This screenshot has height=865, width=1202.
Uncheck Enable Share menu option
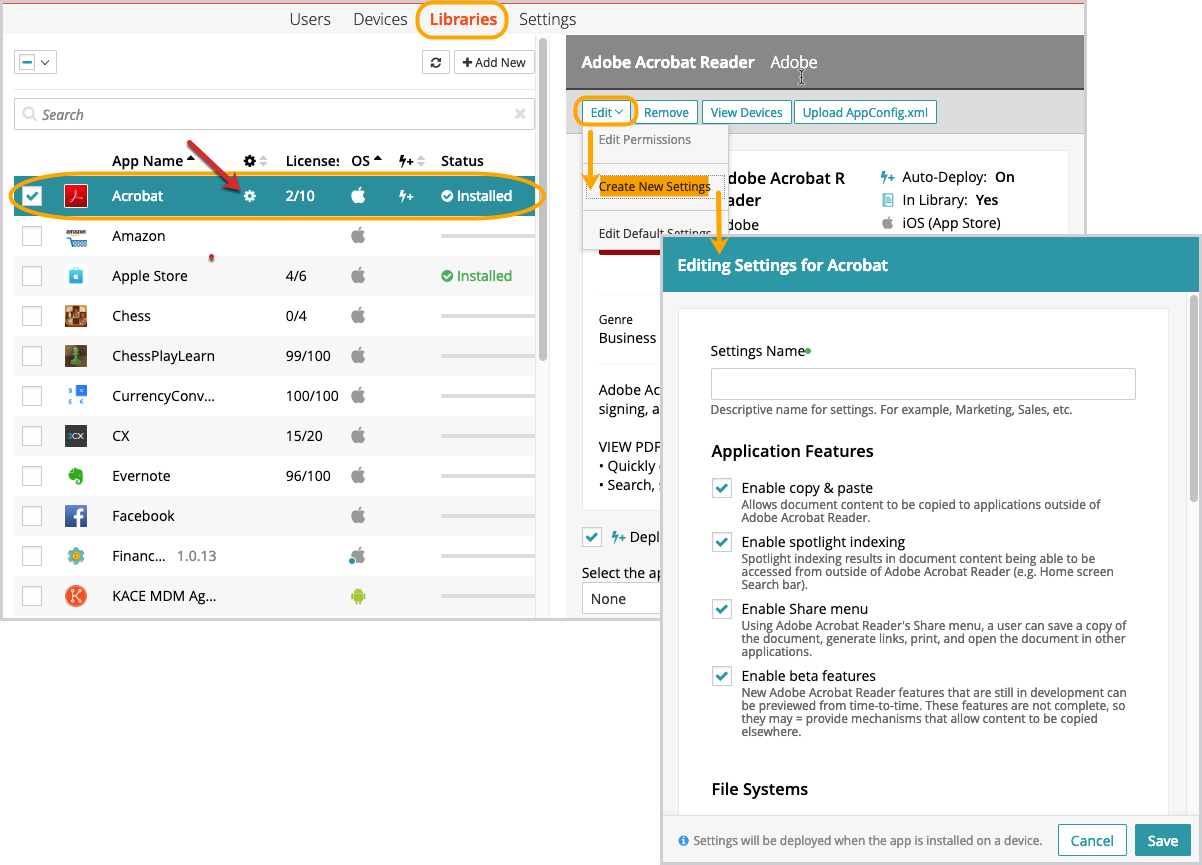point(722,609)
